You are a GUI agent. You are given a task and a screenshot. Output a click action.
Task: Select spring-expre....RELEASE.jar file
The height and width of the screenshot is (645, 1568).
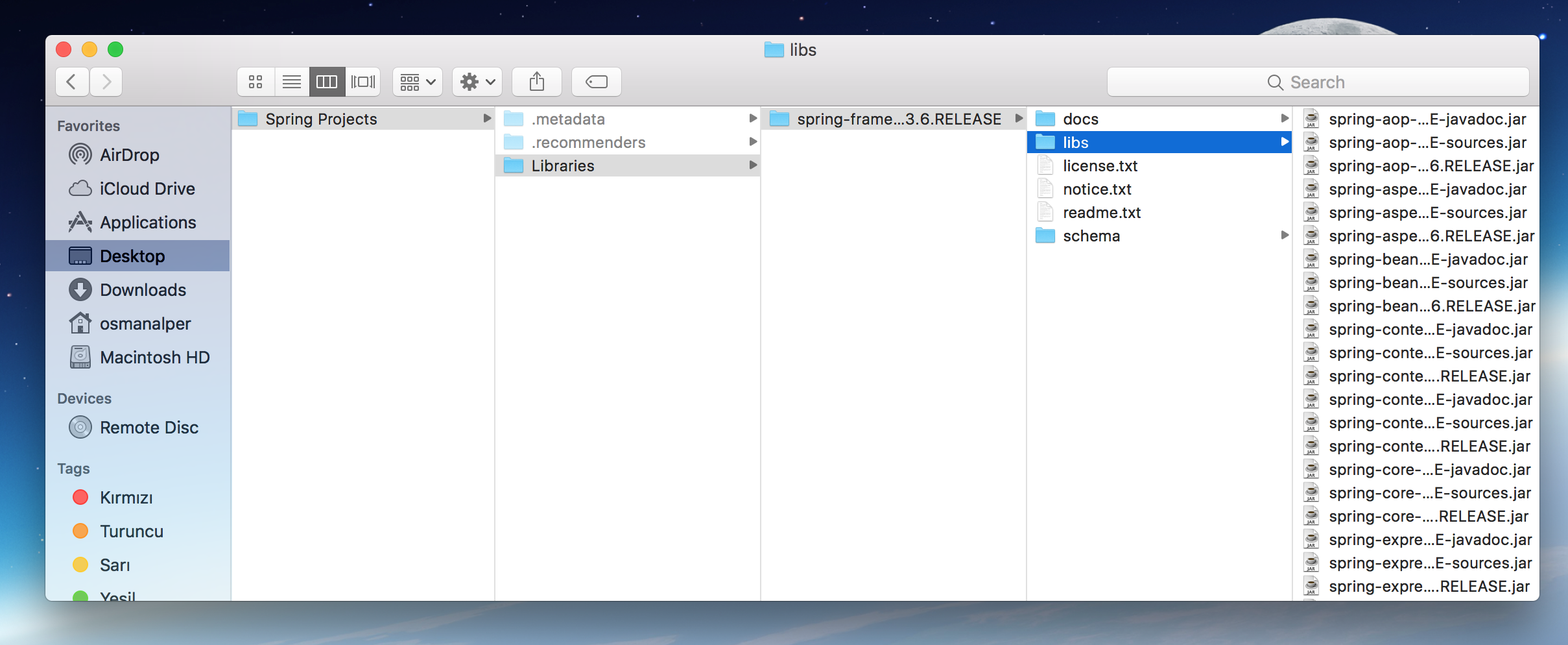pyautogui.click(x=1416, y=586)
